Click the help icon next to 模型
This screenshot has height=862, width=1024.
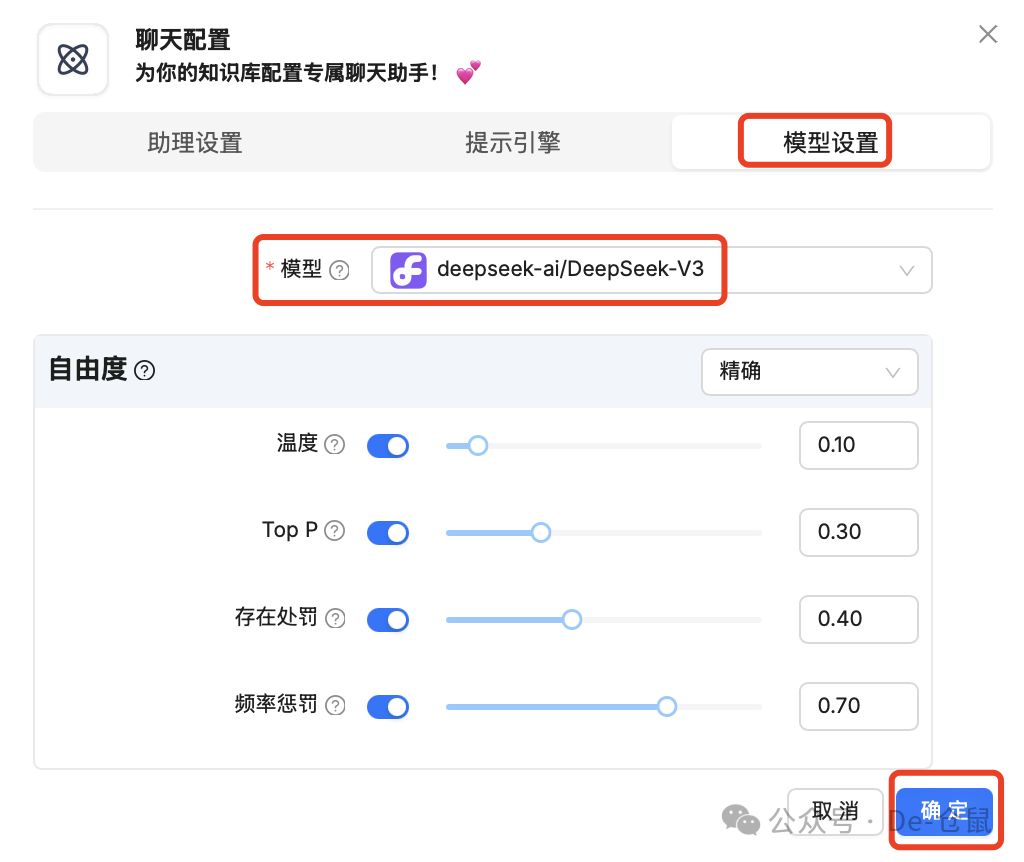339,270
